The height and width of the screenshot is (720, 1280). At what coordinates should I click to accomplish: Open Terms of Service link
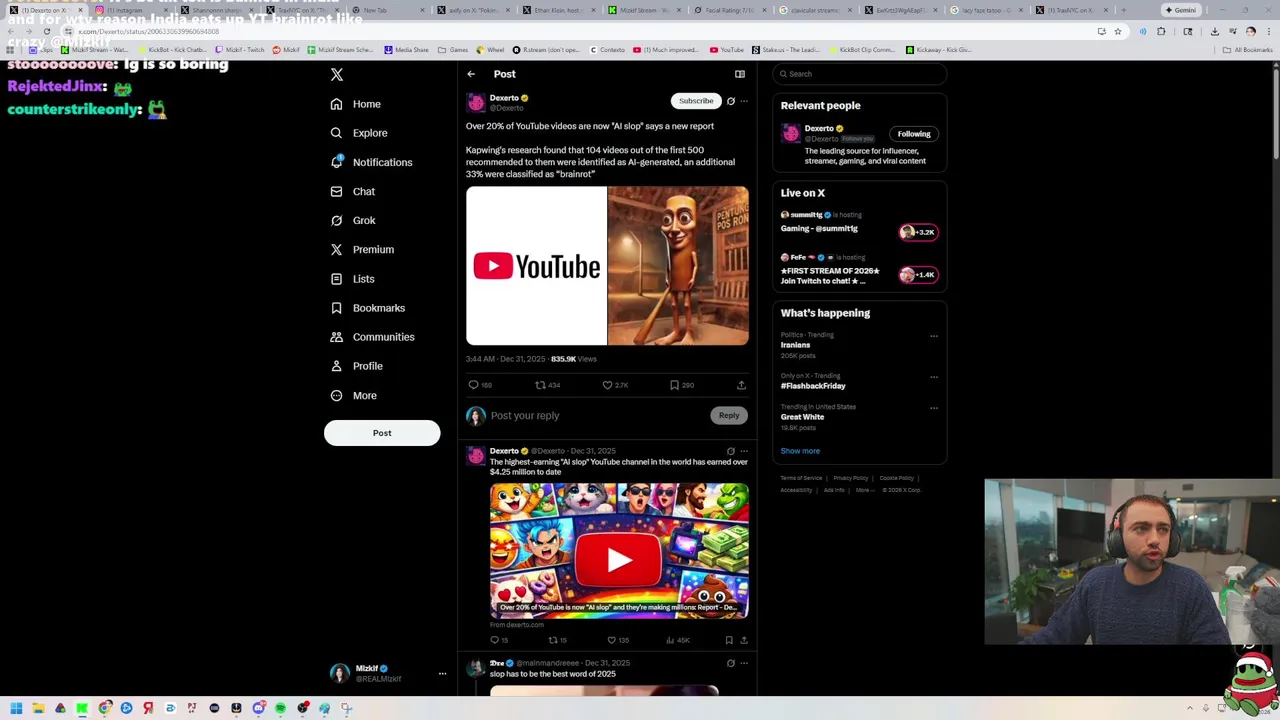pos(801,478)
